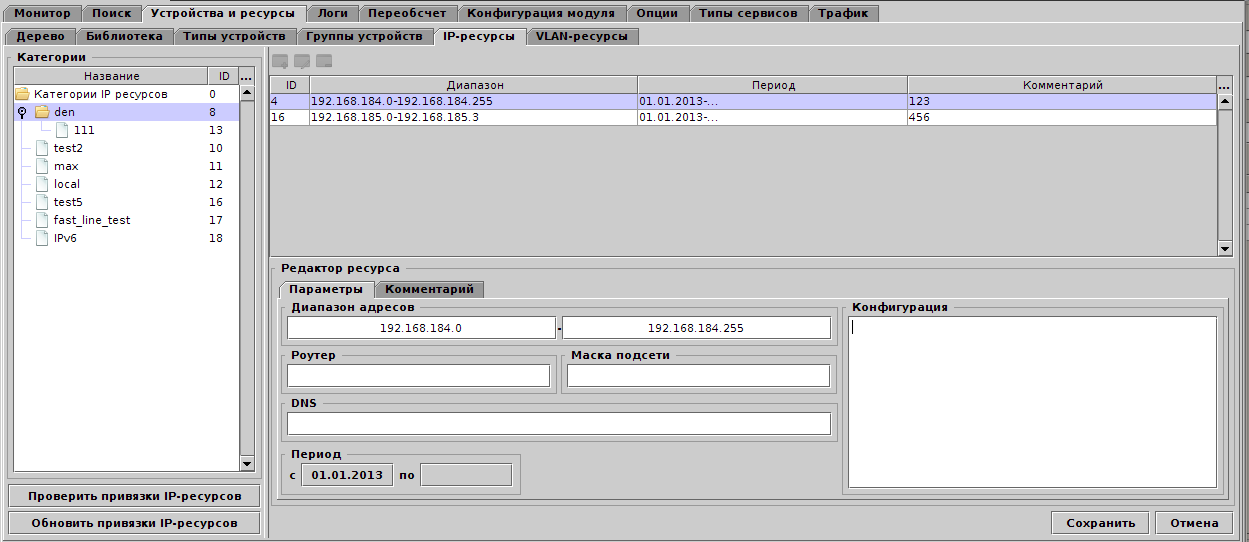
Task: Click the root IP categories folder icon
Action: tap(22, 94)
